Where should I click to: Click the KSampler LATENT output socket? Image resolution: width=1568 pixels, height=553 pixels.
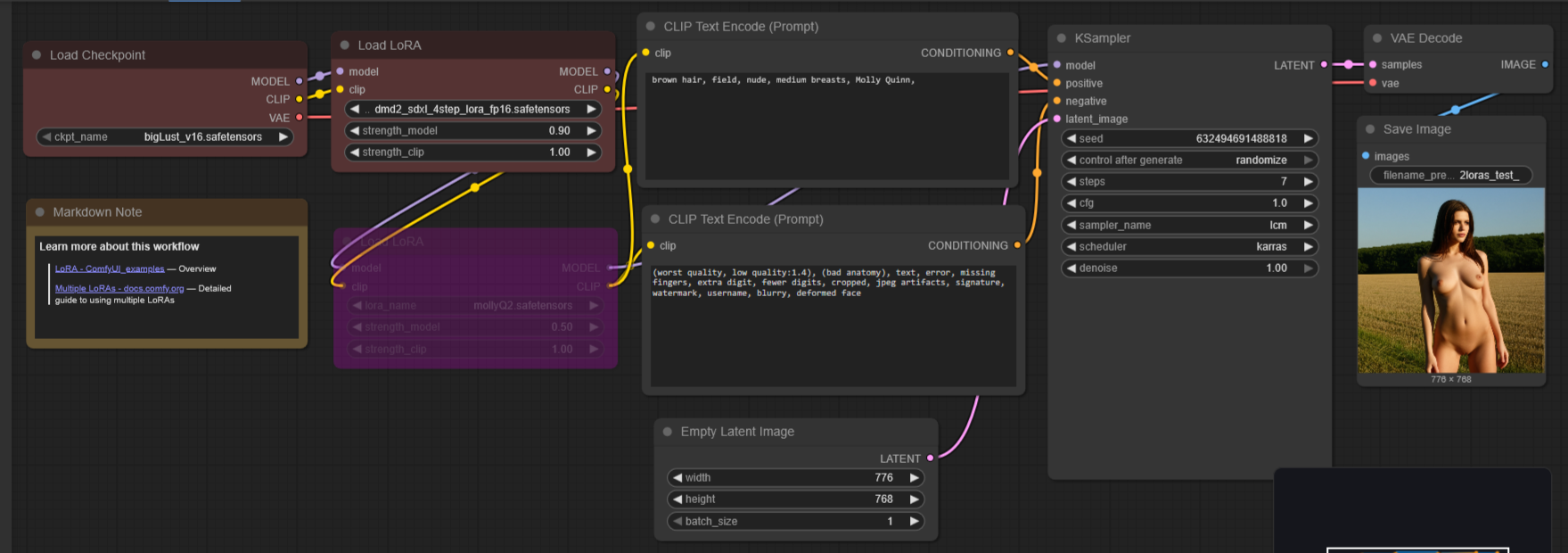(1324, 65)
